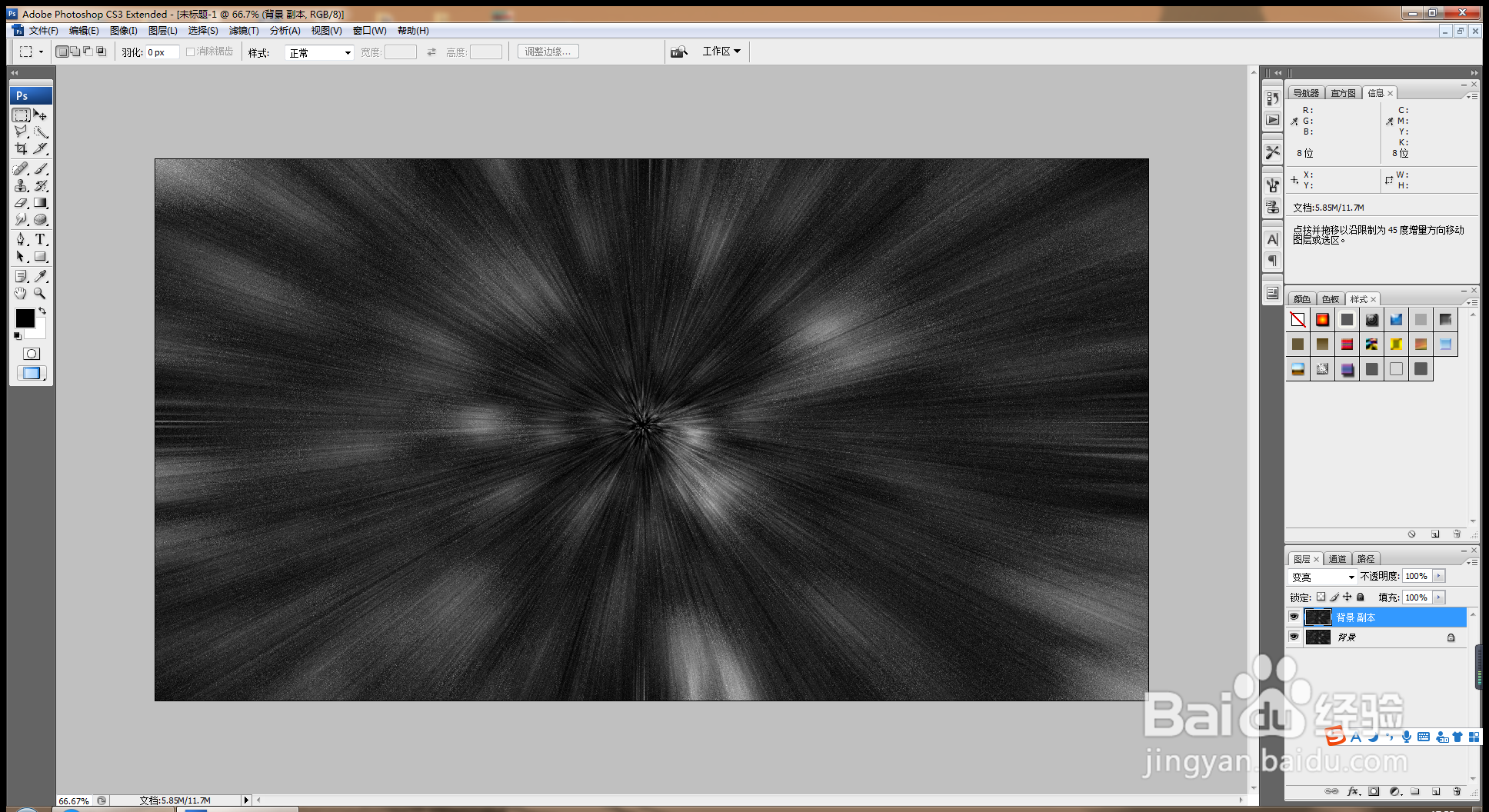Viewport: 1489px width, 812px height.
Task: Toggle lock all for layer
Action: (1361, 597)
